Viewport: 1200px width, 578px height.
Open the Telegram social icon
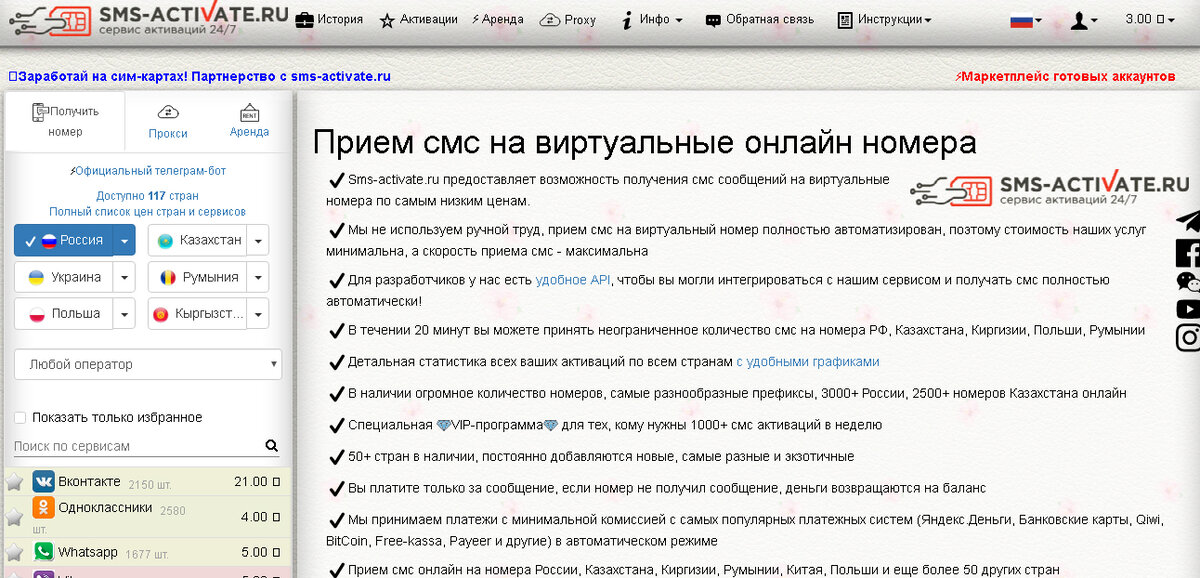[x=1188, y=219]
